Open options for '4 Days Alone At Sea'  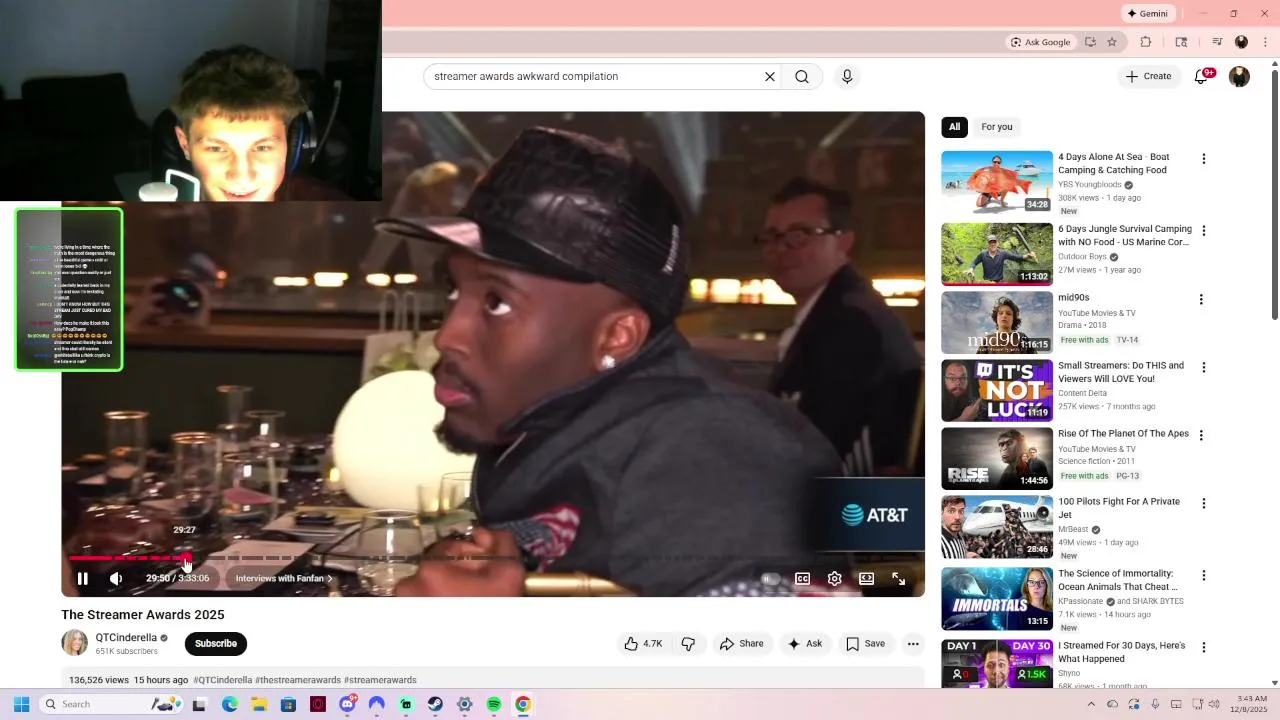(x=1203, y=158)
